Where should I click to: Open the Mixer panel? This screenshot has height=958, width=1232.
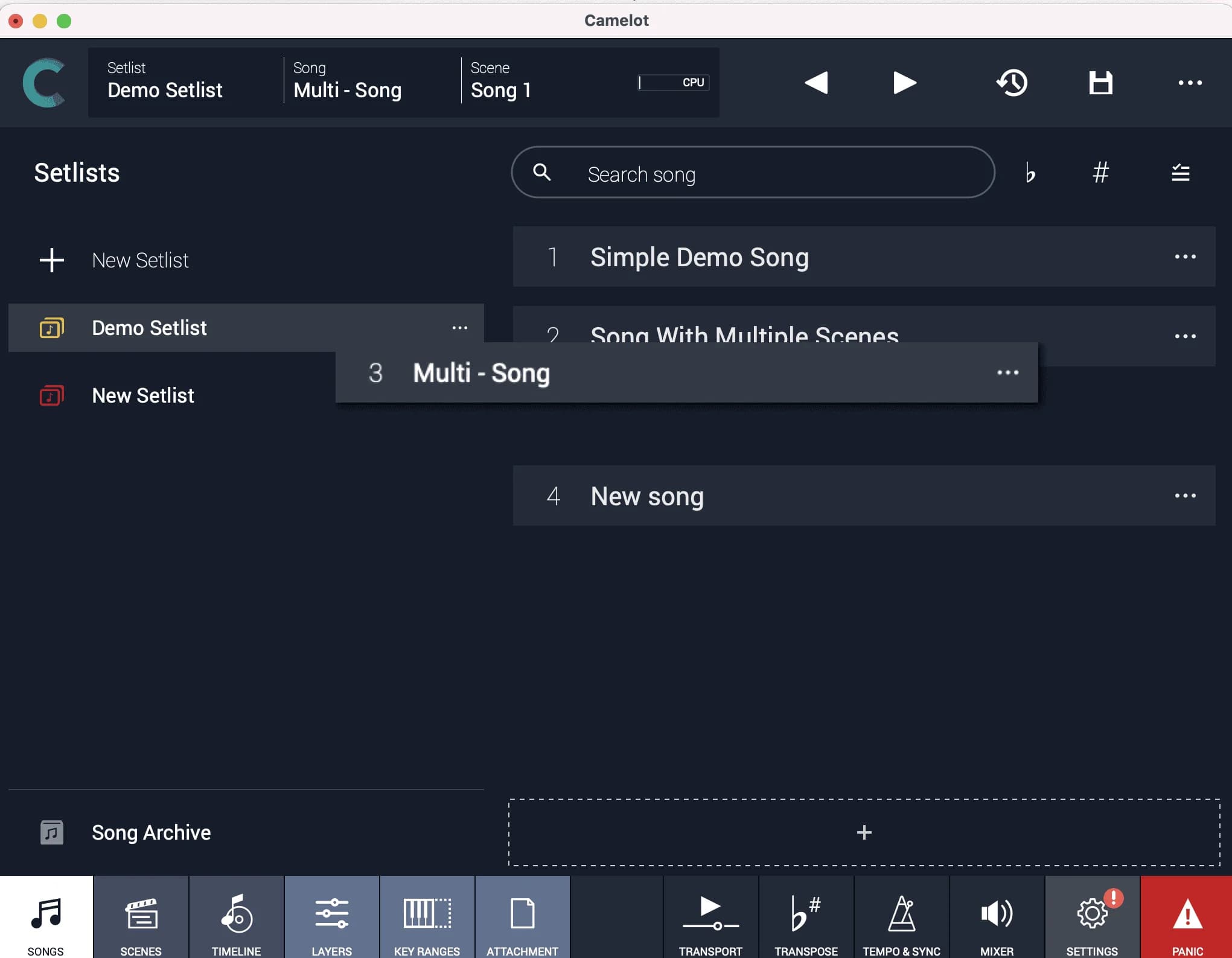tap(997, 918)
